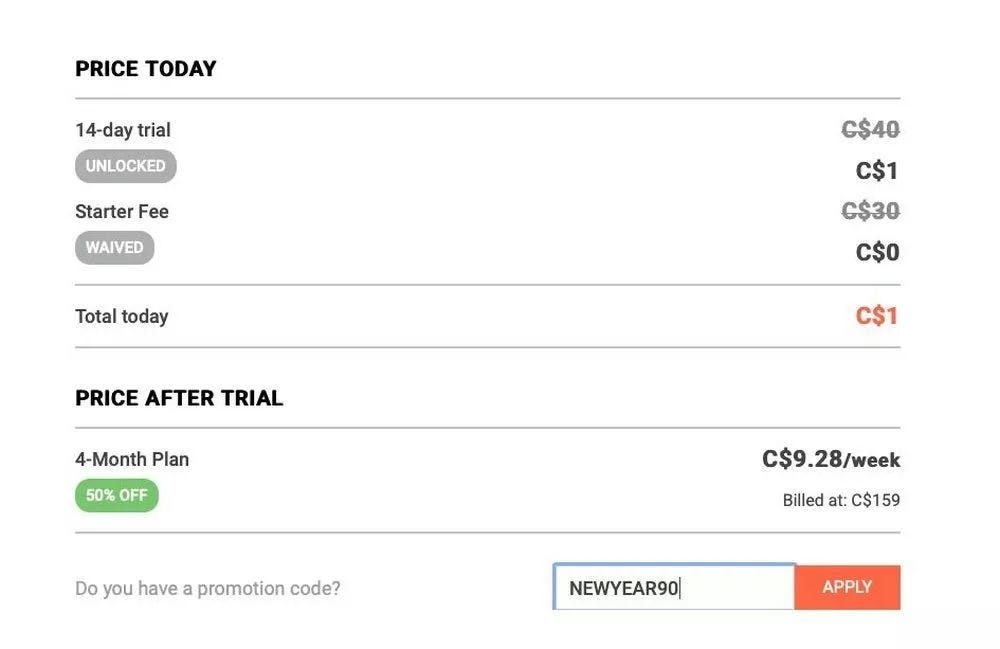This screenshot has width=1000, height=649.
Task: Click the C$0 waived fee amount
Action: click(878, 252)
